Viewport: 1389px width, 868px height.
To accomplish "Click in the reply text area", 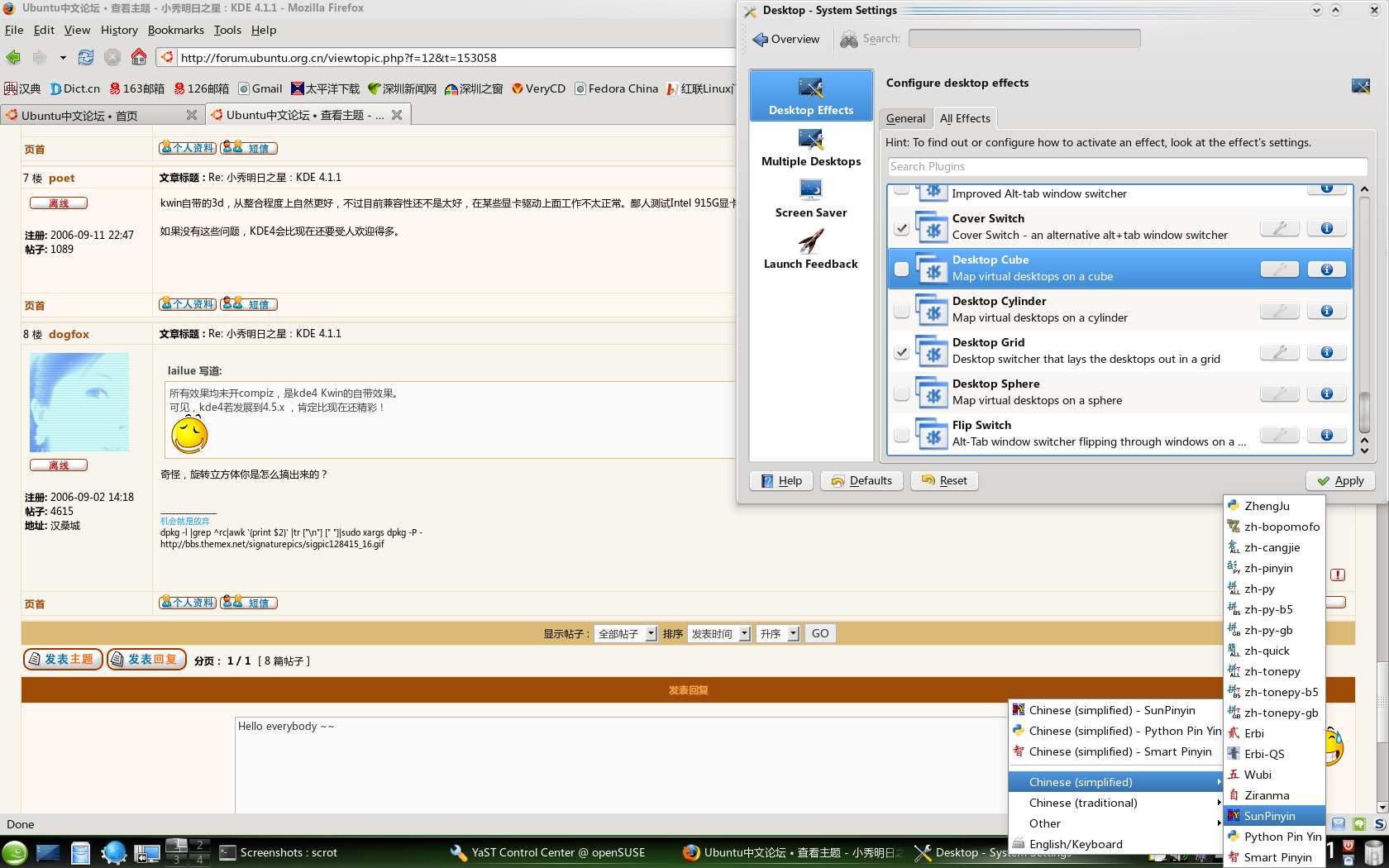I will coord(620,765).
